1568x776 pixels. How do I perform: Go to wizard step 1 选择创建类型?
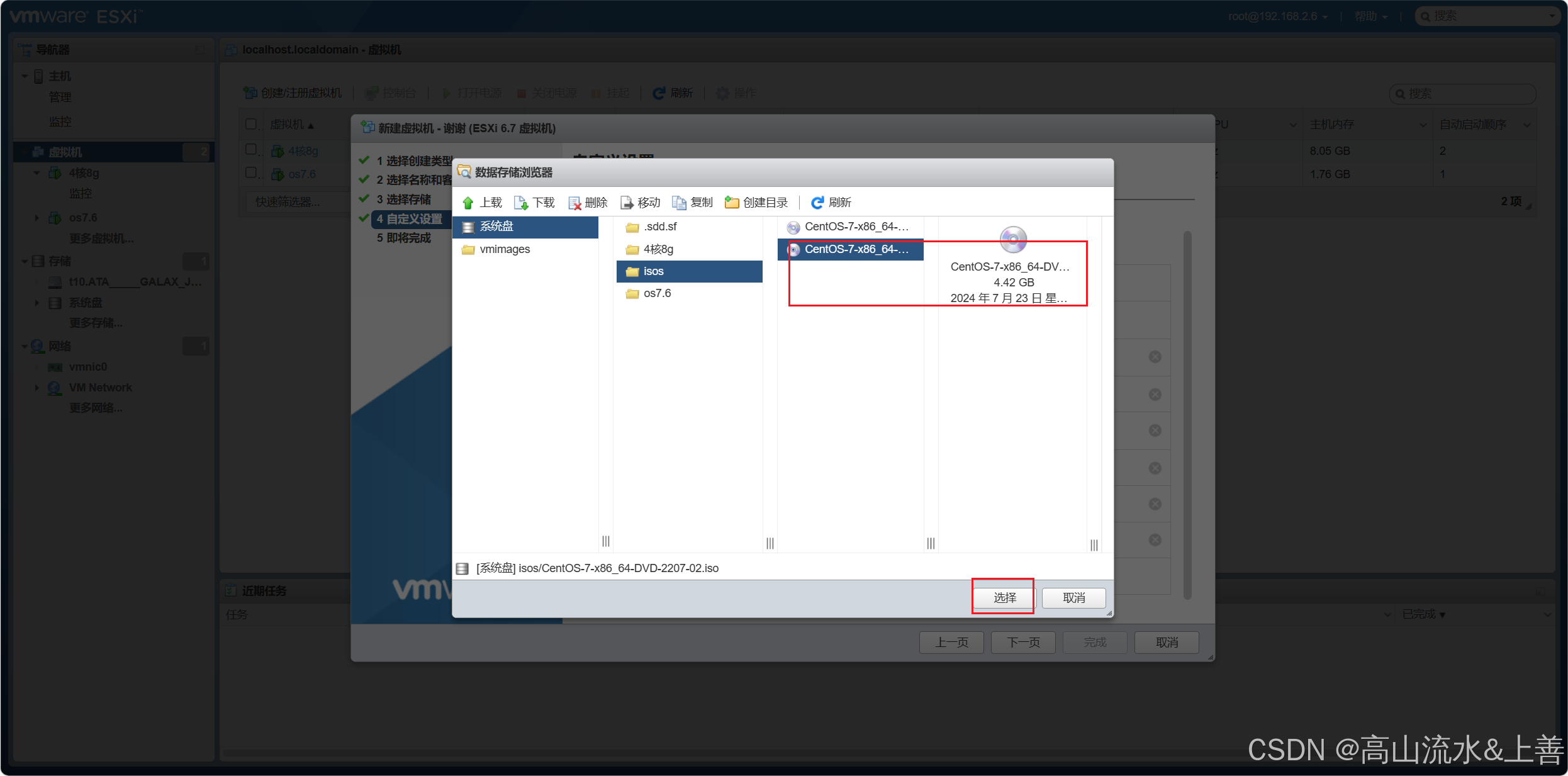pyautogui.click(x=413, y=161)
